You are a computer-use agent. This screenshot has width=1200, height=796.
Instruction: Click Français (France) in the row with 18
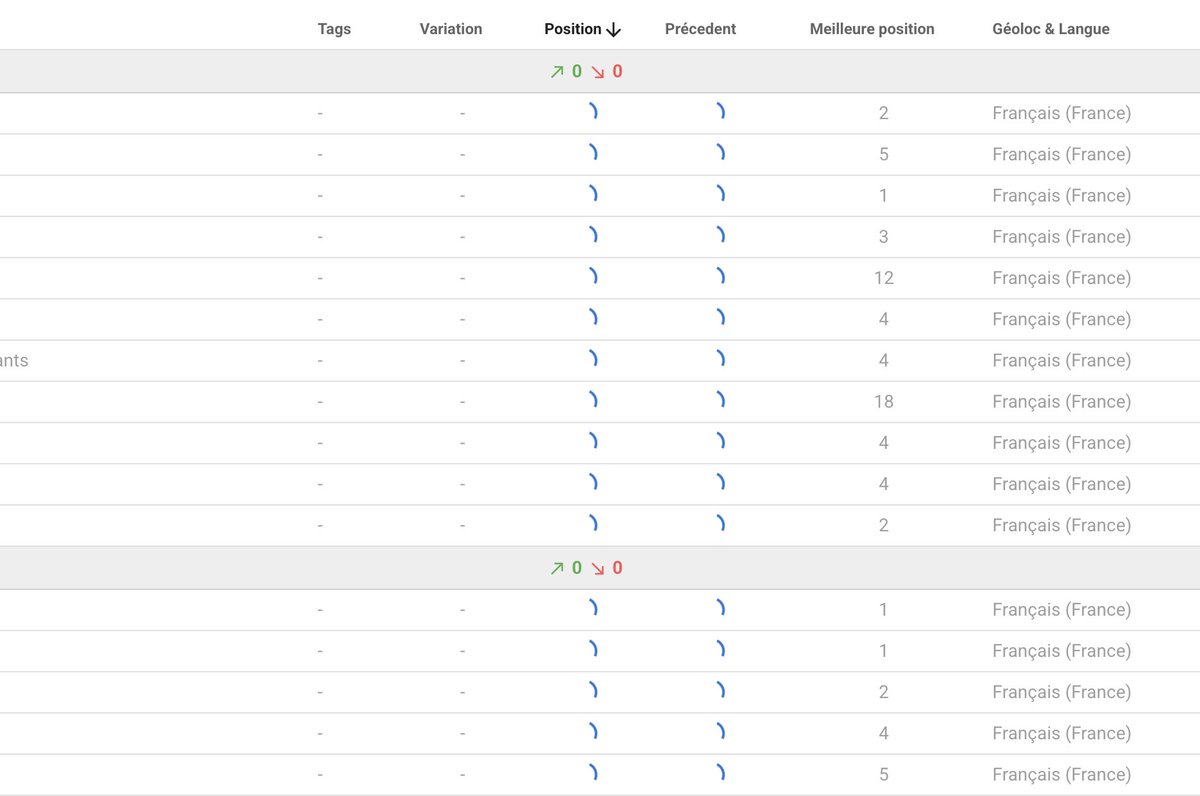pos(1062,402)
